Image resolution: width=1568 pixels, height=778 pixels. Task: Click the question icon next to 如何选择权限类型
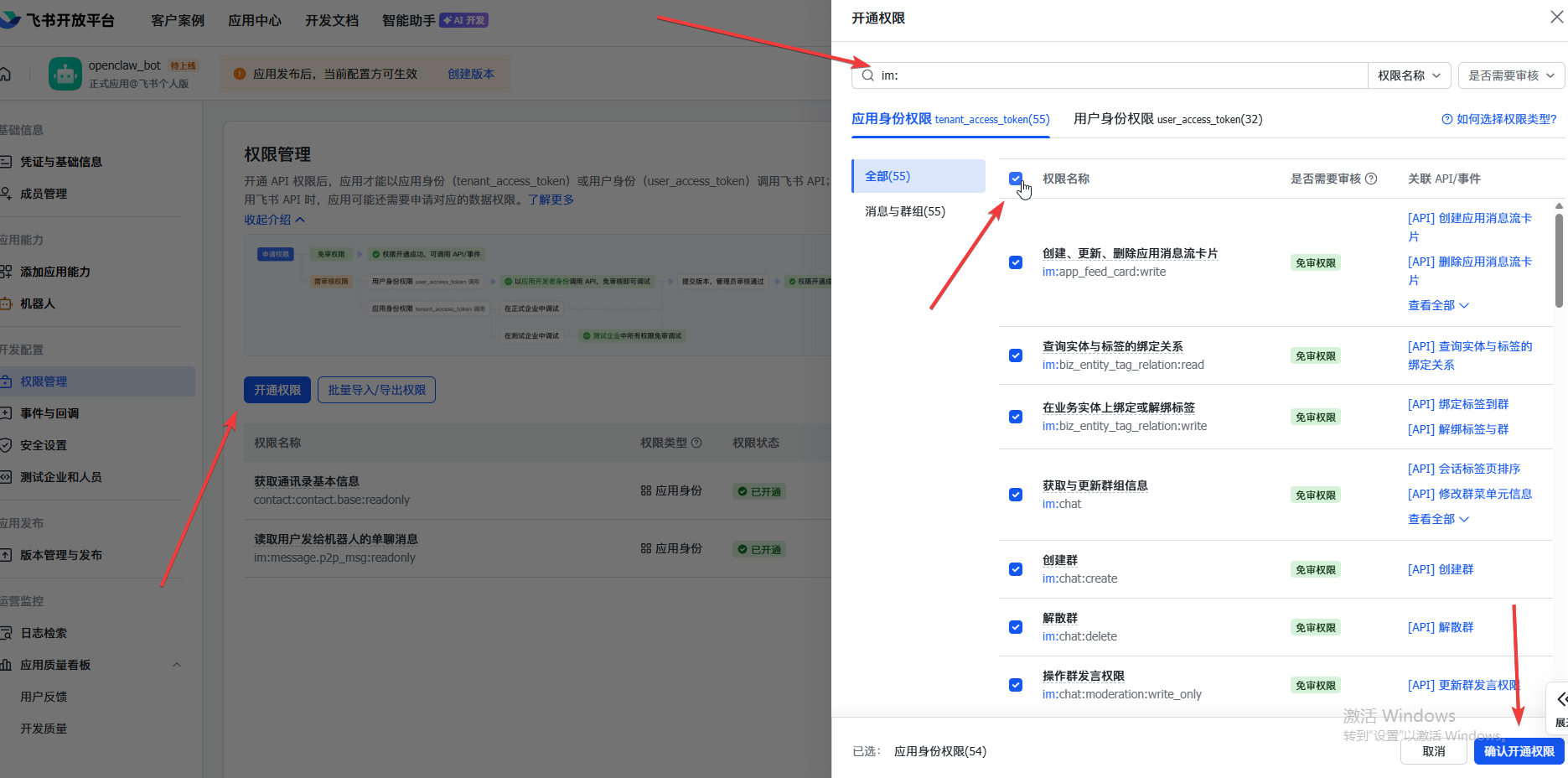(1446, 119)
